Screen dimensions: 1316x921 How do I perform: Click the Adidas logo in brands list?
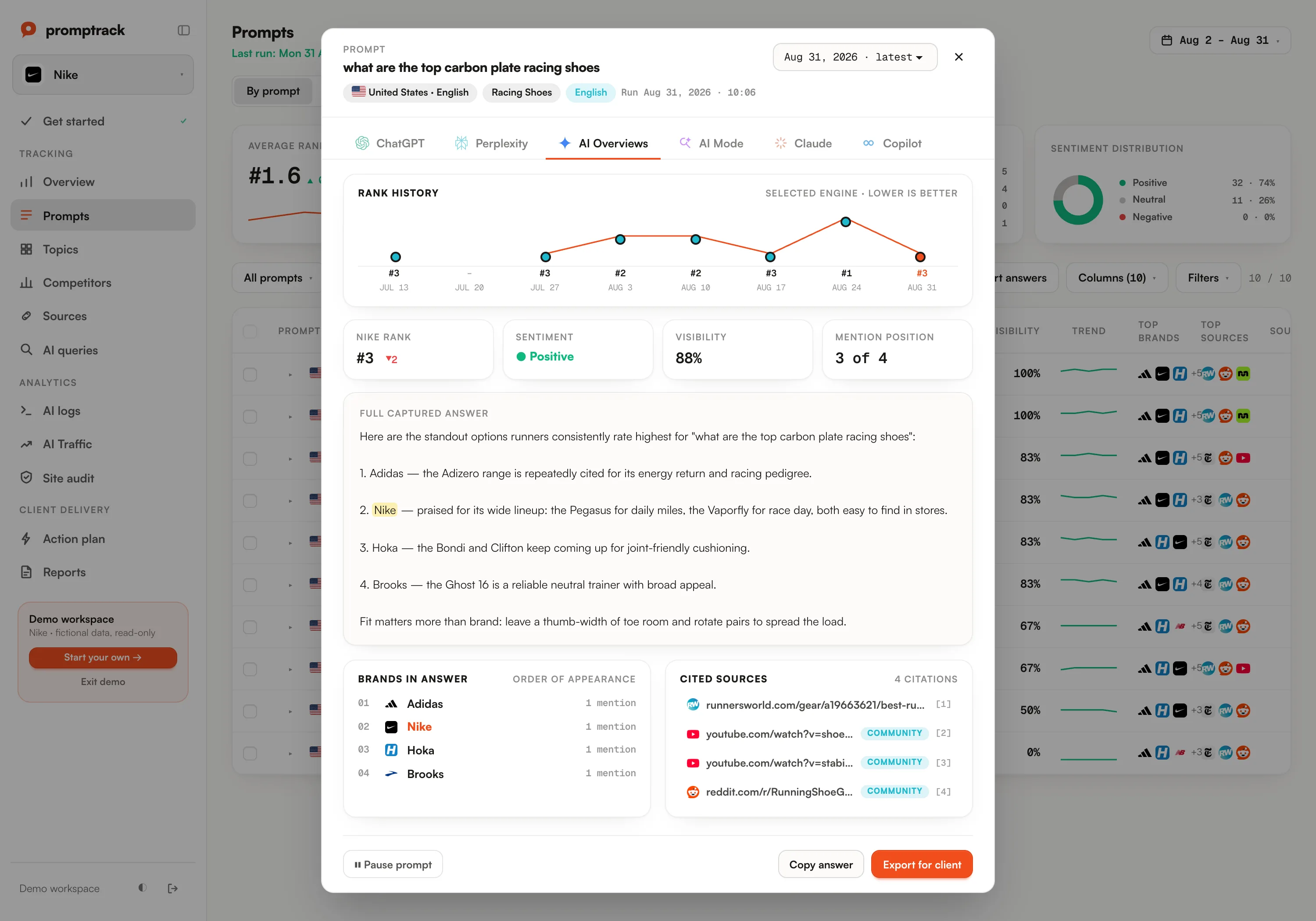[x=391, y=703]
